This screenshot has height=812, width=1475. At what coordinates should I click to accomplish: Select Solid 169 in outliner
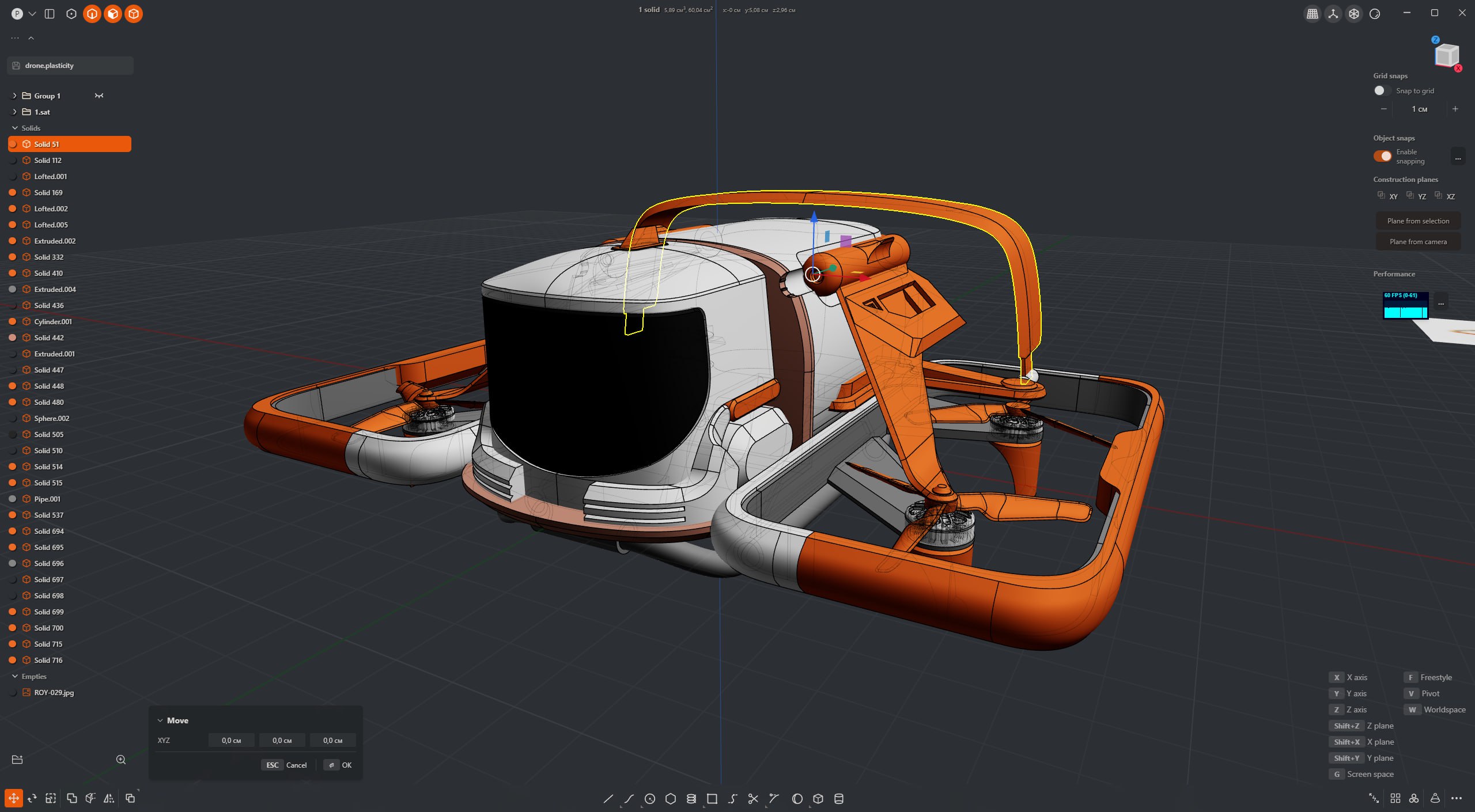coord(70,192)
